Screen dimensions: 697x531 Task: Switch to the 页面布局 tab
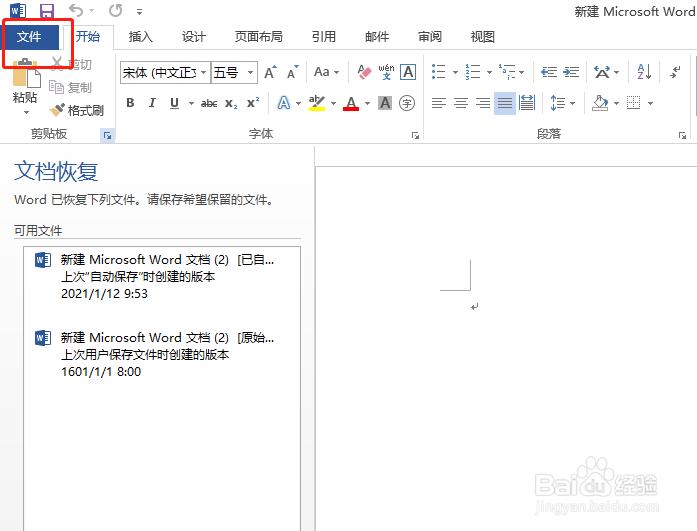click(x=259, y=37)
